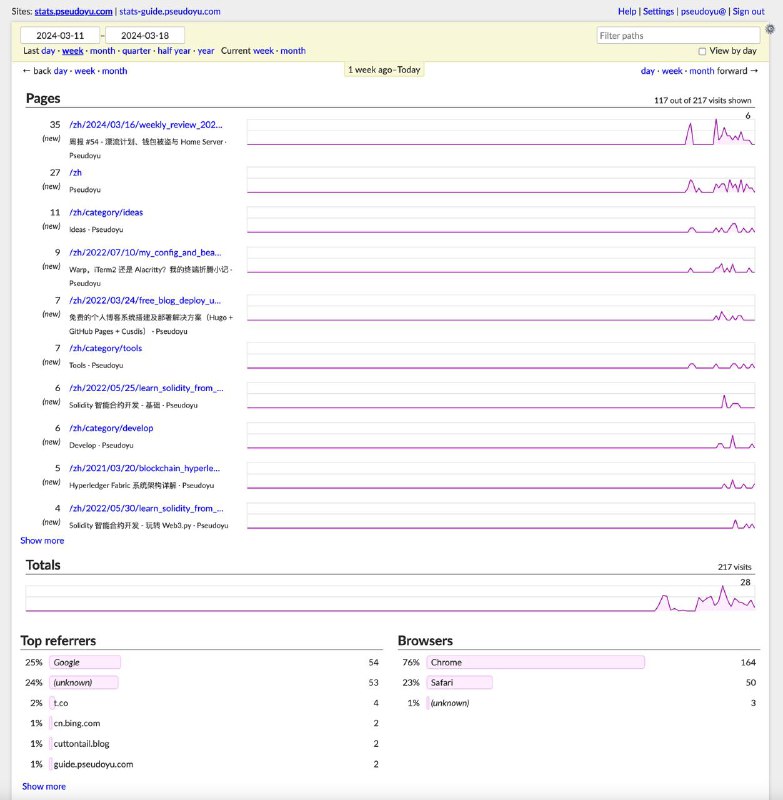Click the Google referrer bar

click(x=85, y=662)
